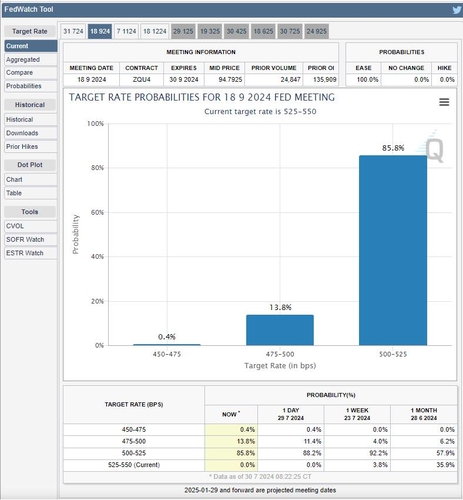Click the 88.2% one-day probability cell
This screenshot has height=500, width=463.
point(291,453)
